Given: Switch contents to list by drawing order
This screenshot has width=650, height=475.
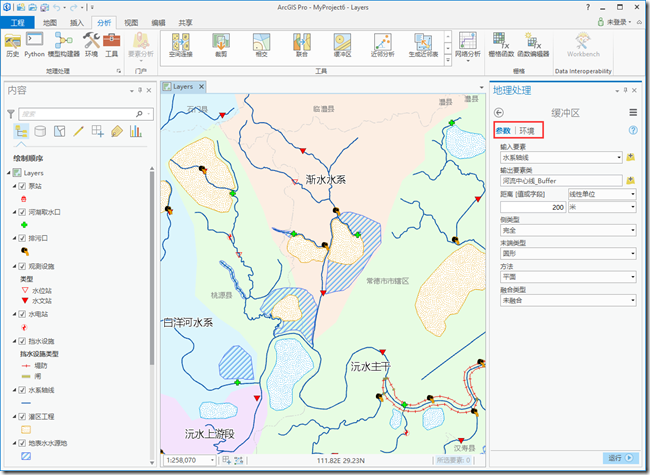Looking at the screenshot, I should pos(21,131).
